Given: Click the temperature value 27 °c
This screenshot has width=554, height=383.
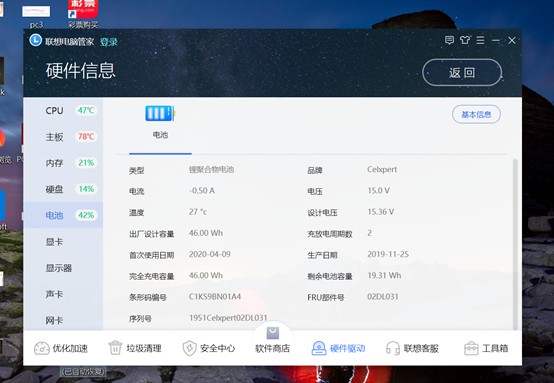Looking at the screenshot, I should pos(198,212).
